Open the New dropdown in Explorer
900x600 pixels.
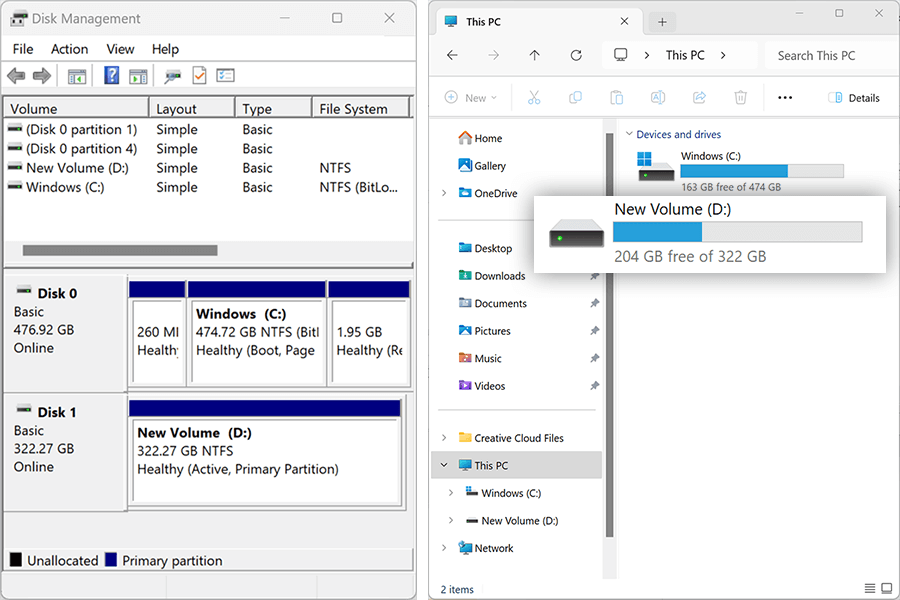[471, 98]
